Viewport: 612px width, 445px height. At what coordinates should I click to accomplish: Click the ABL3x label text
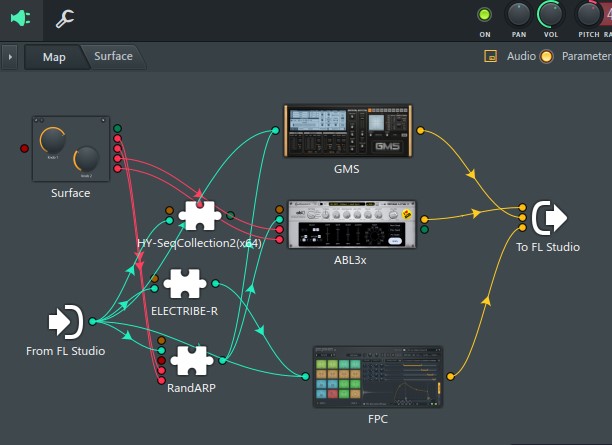(x=350, y=260)
